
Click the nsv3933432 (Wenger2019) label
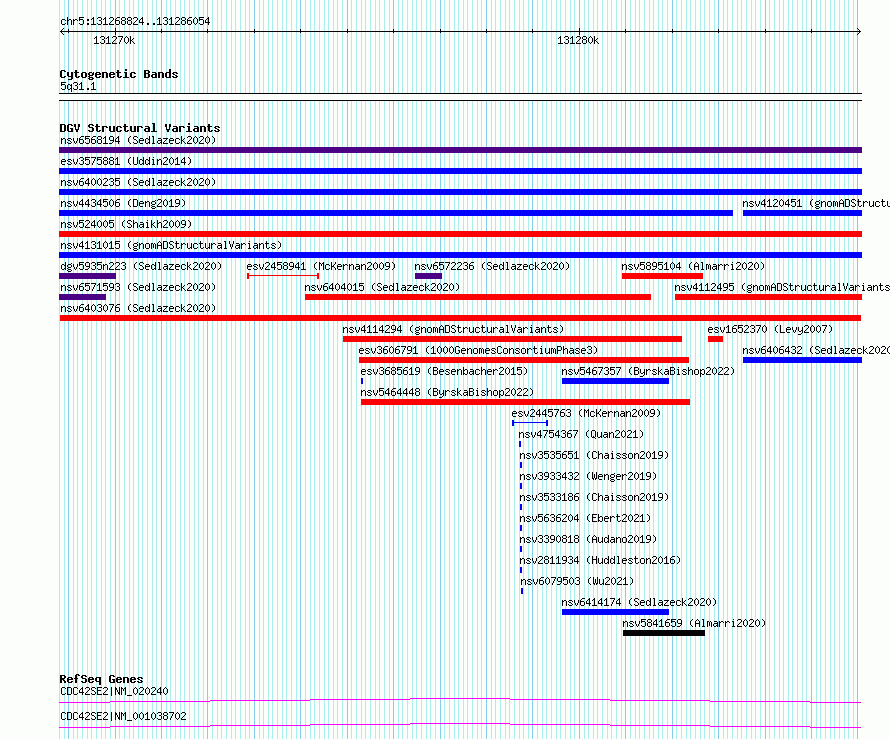[588, 476]
